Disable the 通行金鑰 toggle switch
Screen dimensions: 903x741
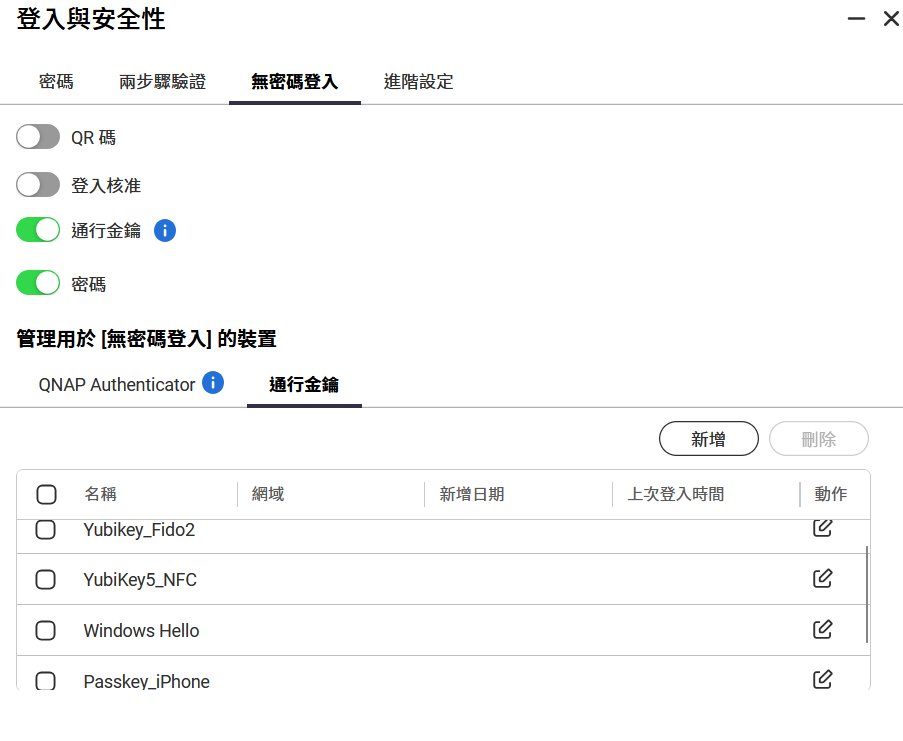click(x=38, y=231)
